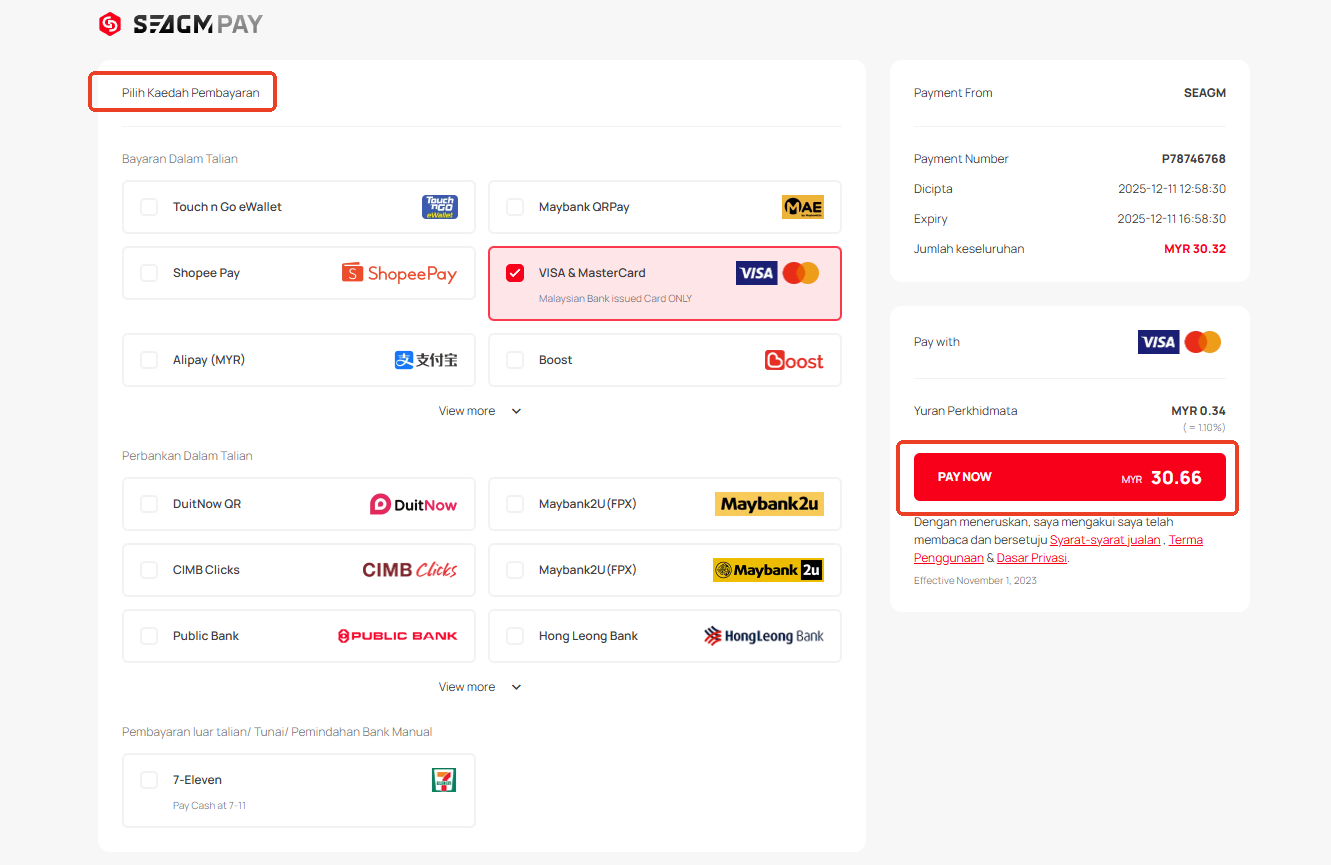The height and width of the screenshot is (865, 1331).
Task: Click the ShopeePay logo
Action: pos(399,273)
